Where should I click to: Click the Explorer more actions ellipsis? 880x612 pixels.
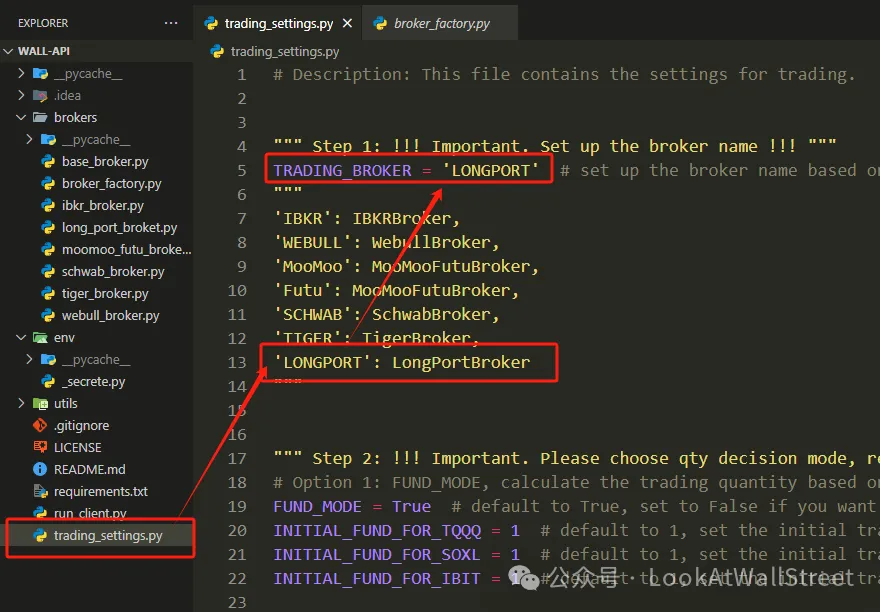pyautogui.click(x=171, y=22)
